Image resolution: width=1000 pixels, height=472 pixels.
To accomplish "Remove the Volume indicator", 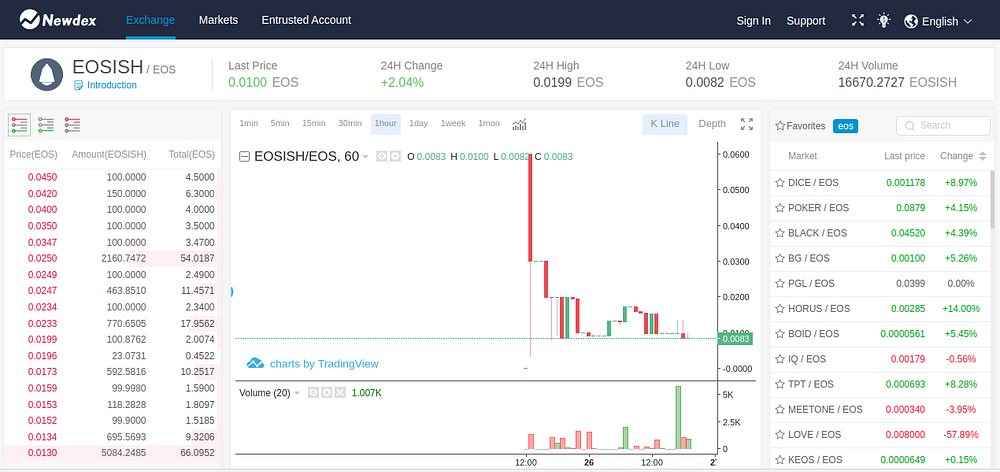I will pyautogui.click(x=340, y=392).
